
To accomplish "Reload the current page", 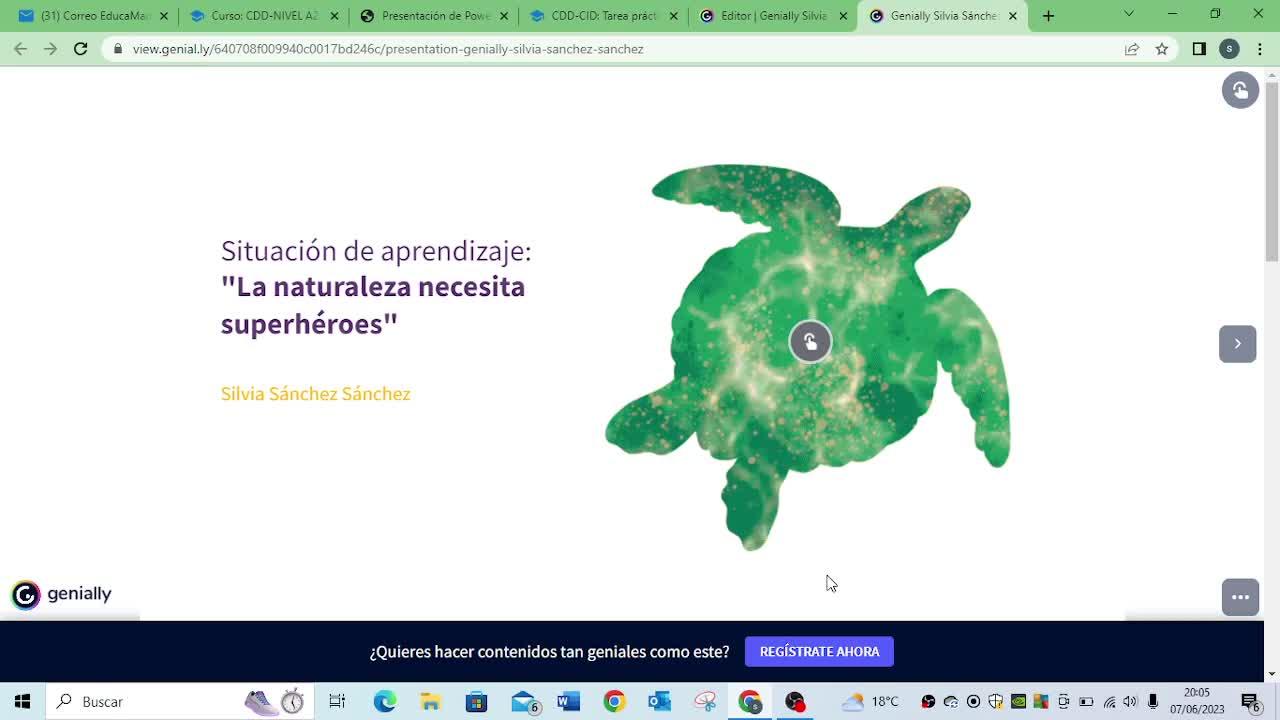I will (81, 49).
